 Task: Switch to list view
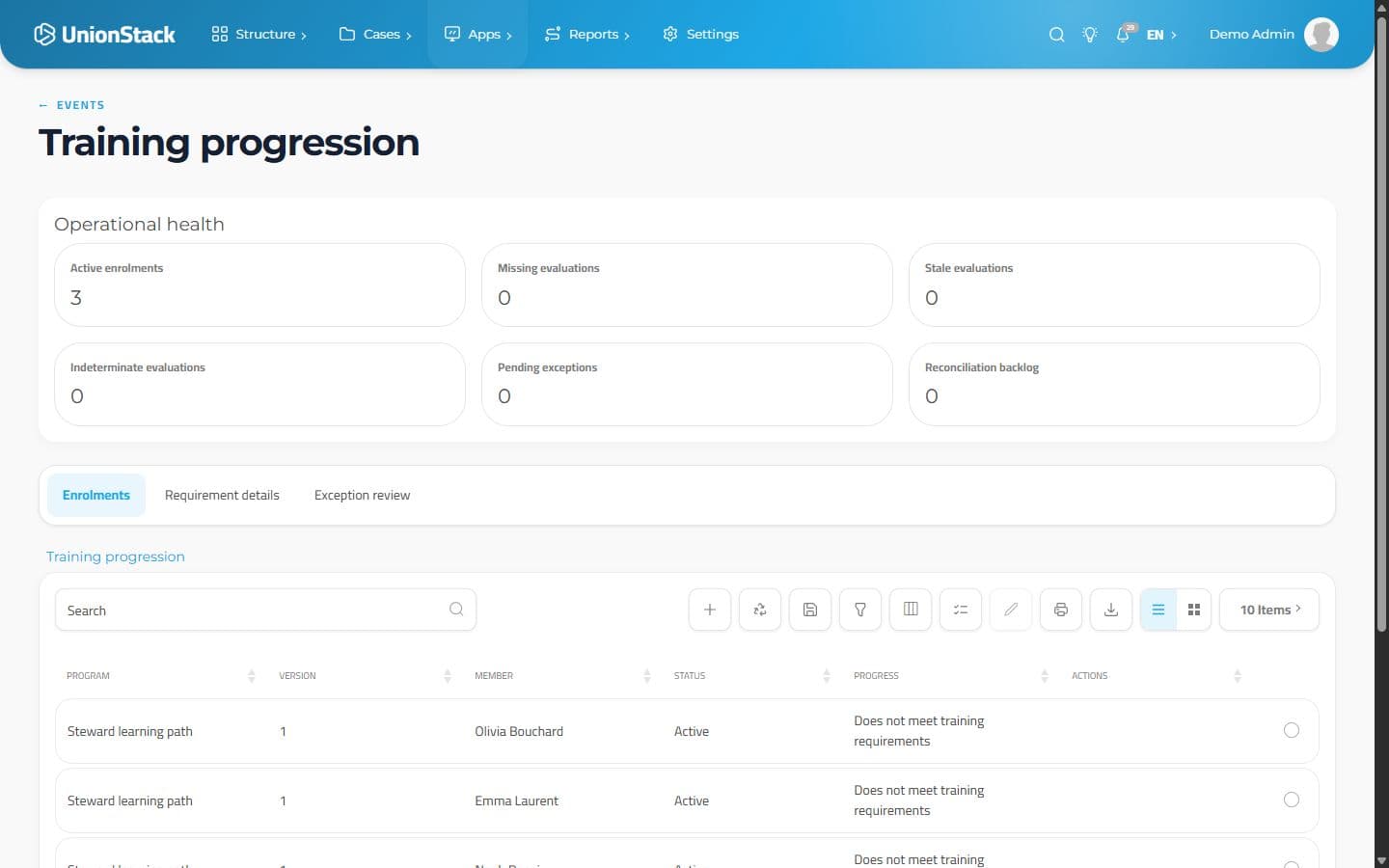(x=1158, y=610)
